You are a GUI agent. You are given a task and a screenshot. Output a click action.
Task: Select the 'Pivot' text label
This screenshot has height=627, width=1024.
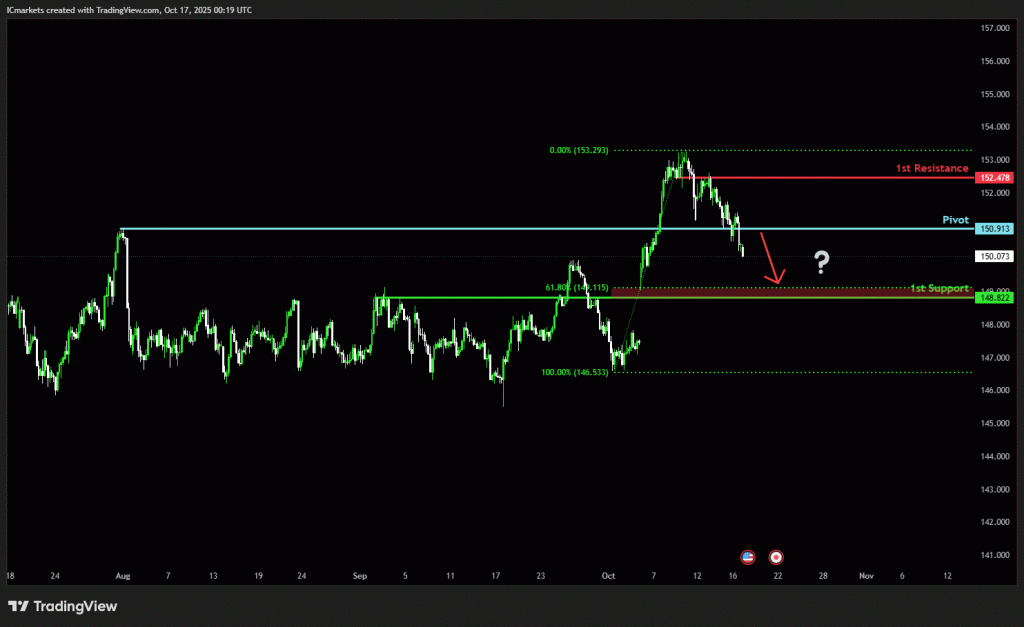955,219
